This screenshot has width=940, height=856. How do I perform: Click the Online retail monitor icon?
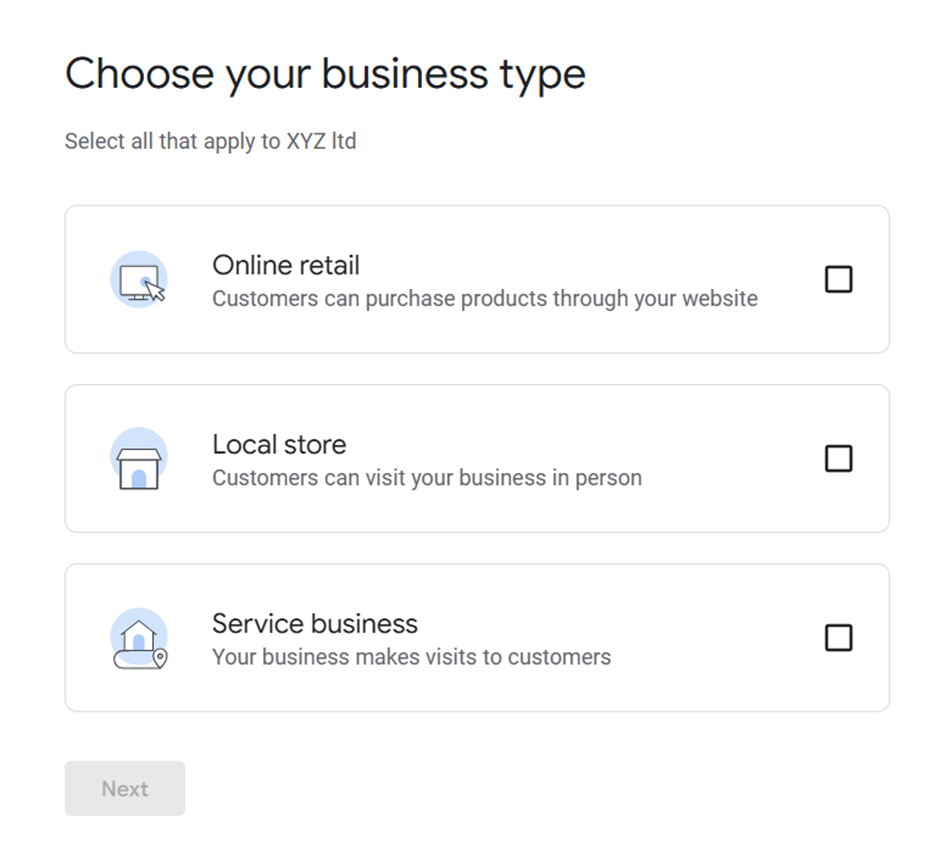tap(138, 280)
